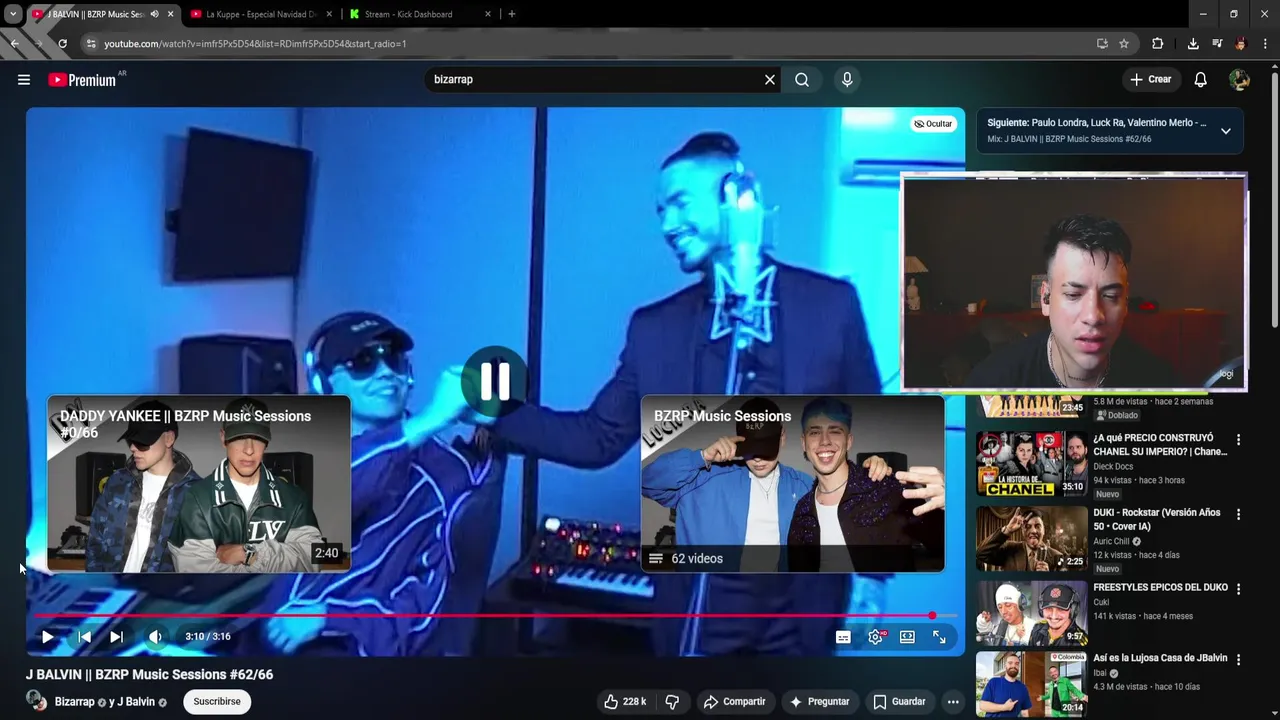Viewport: 1280px width, 720px height.
Task: Open the browser downloads icon
Action: (x=1193, y=44)
